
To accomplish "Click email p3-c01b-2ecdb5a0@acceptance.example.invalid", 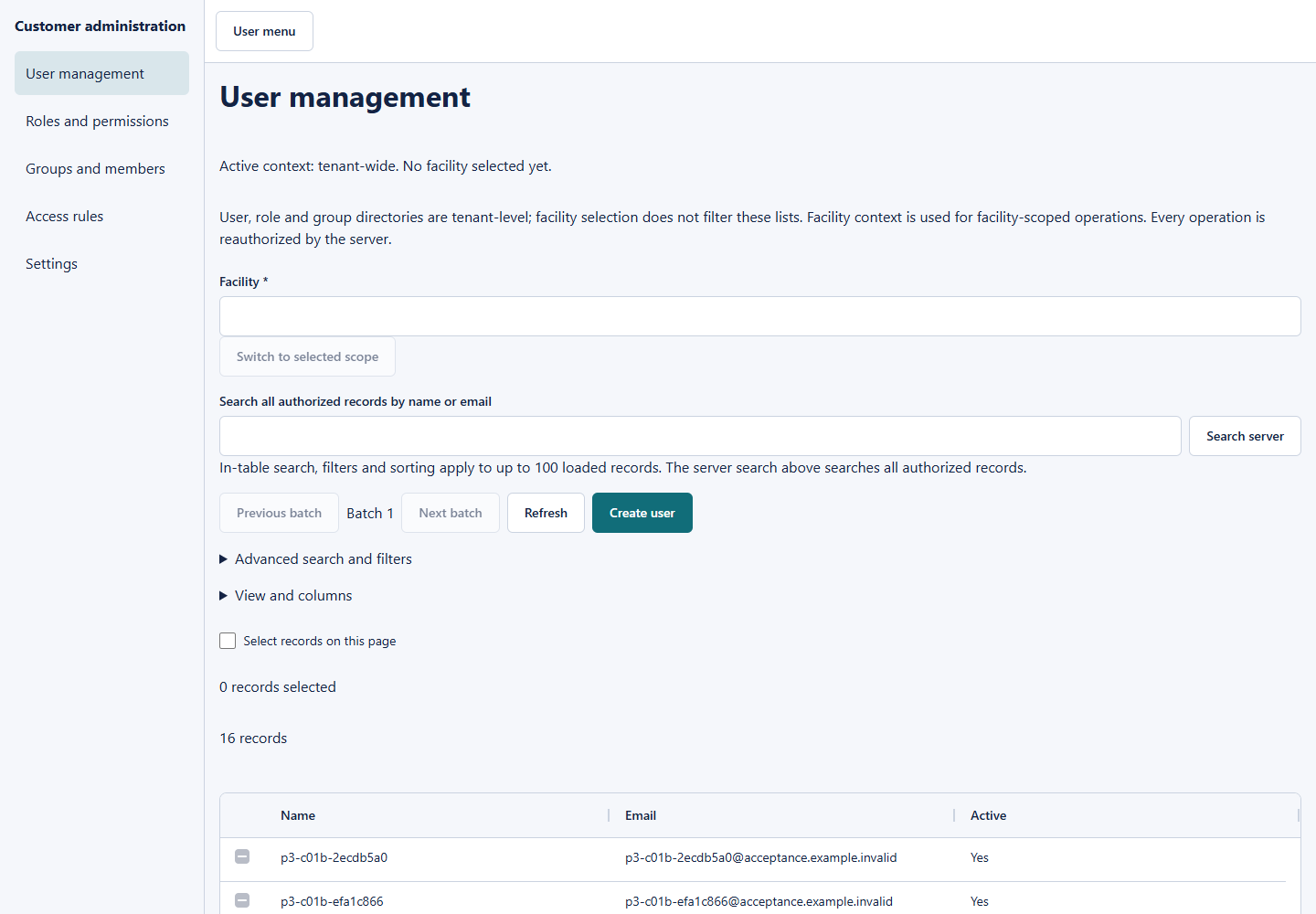I will pyautogui.click(x=761, y=857).
